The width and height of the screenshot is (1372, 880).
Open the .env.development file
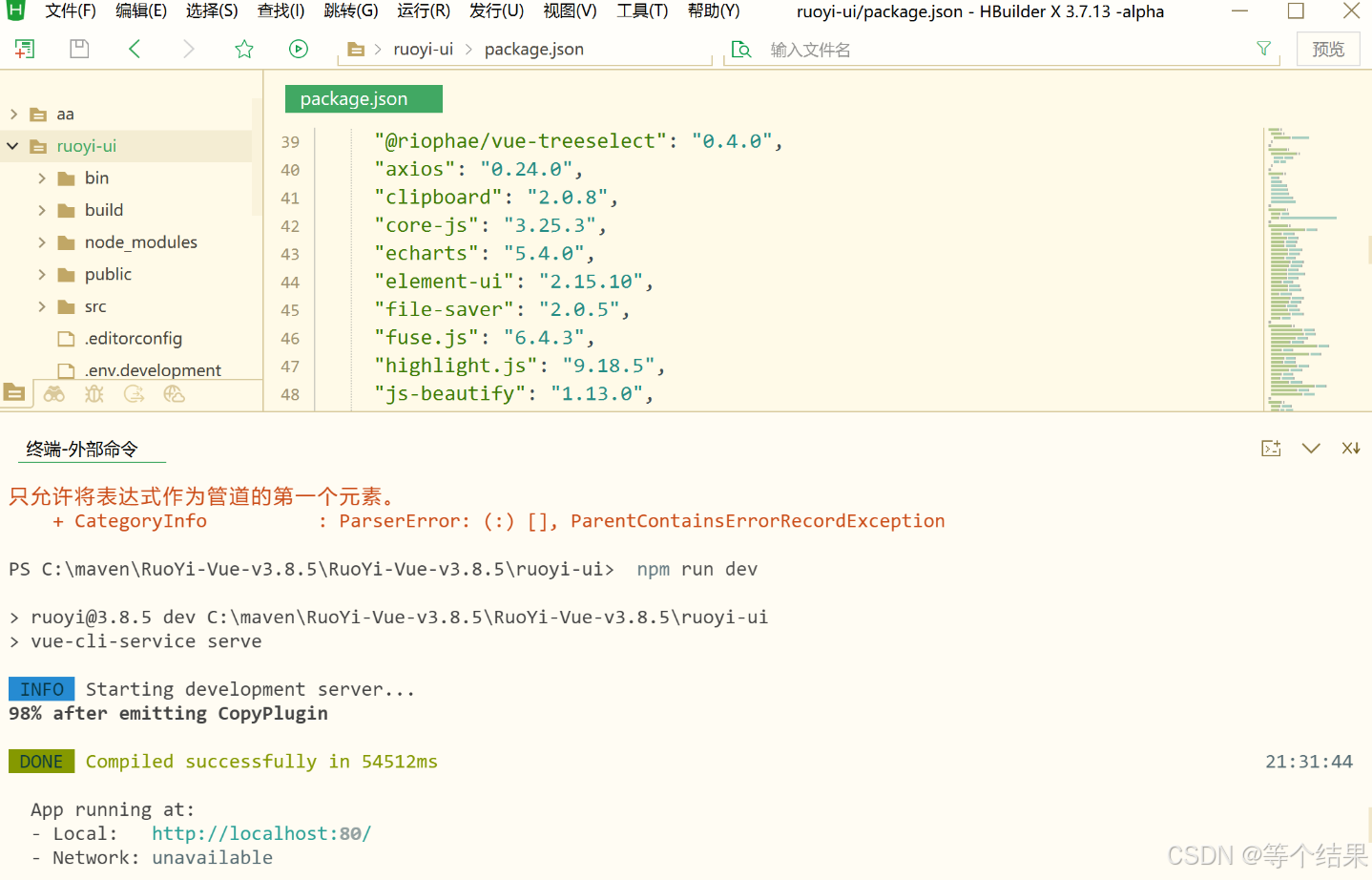(153, 370)
